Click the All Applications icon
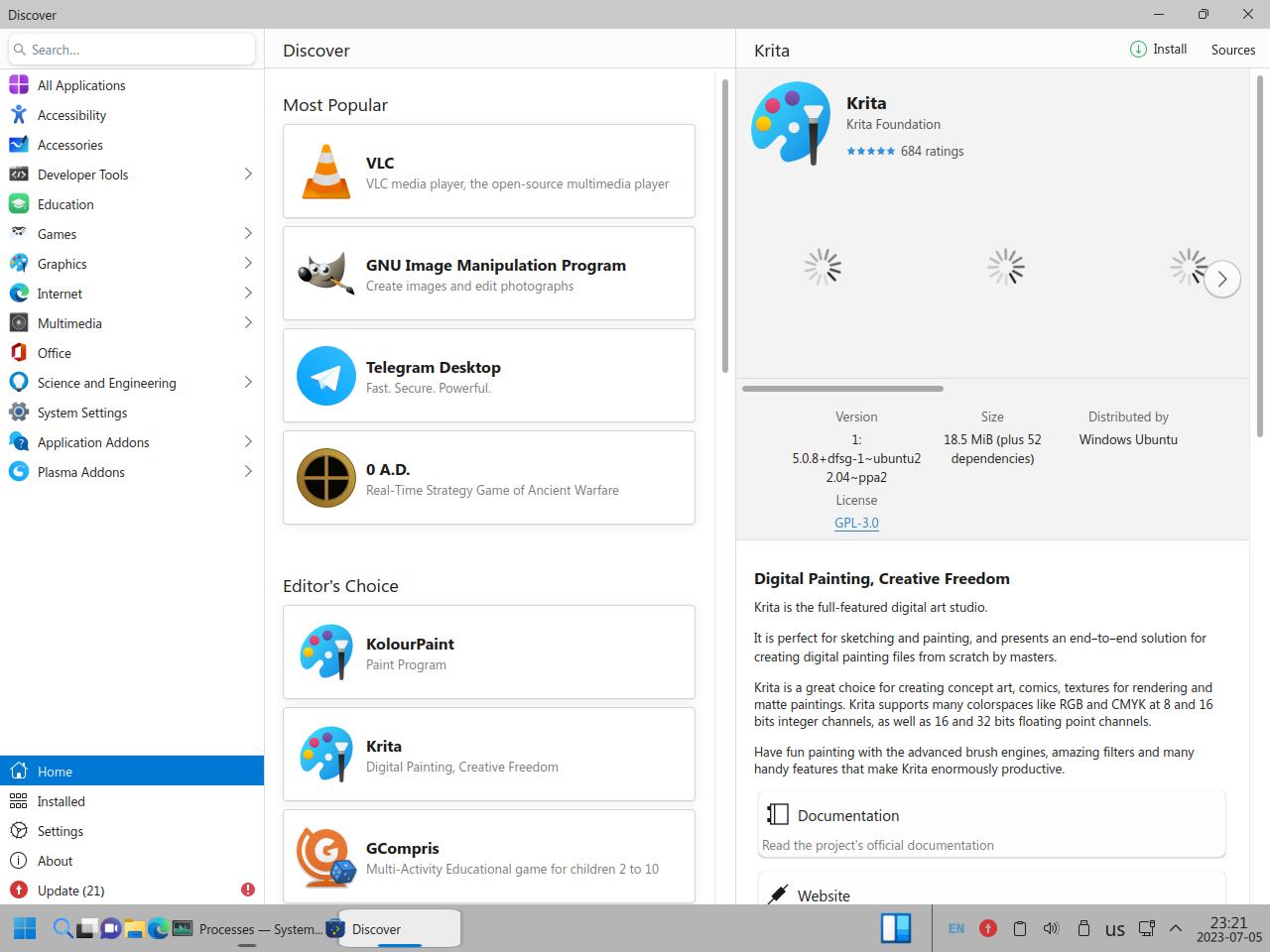 (19, 85)
